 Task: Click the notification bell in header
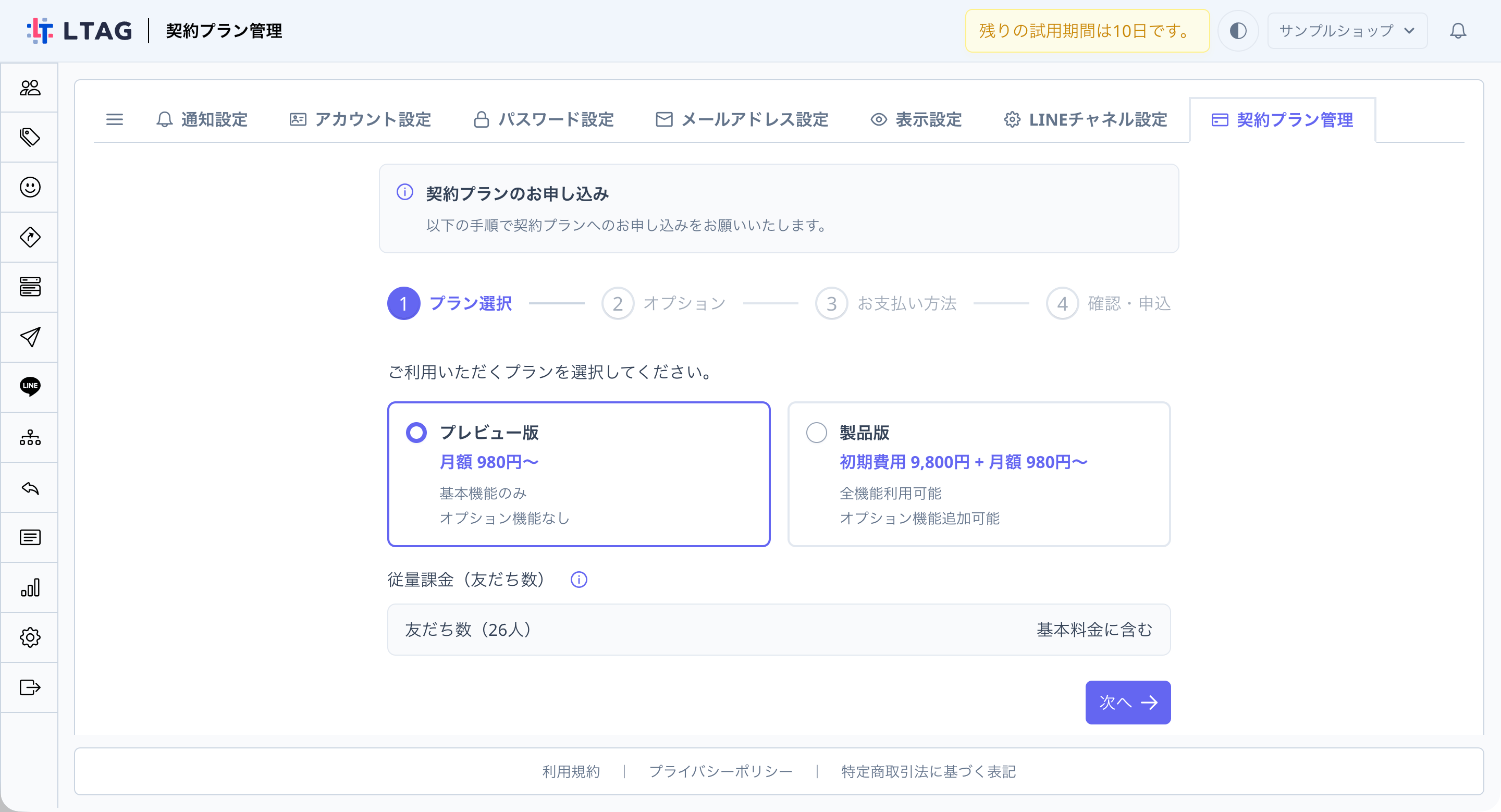pos(1457,31)
